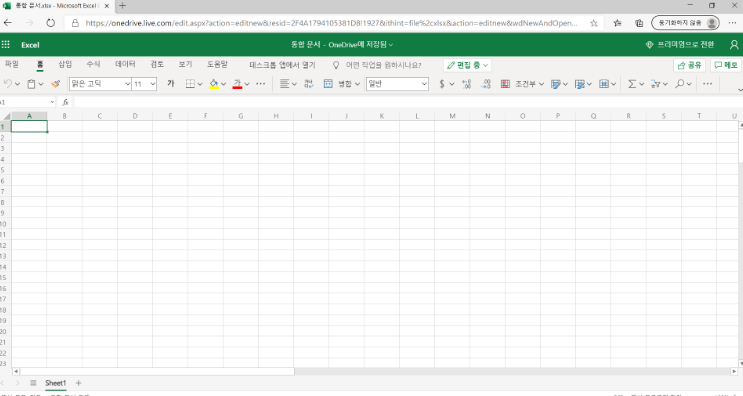Image resolution: width=743 pixels, height=396 pixels.
Task: Click the all sheets list icon
Action: pos(33,383)
